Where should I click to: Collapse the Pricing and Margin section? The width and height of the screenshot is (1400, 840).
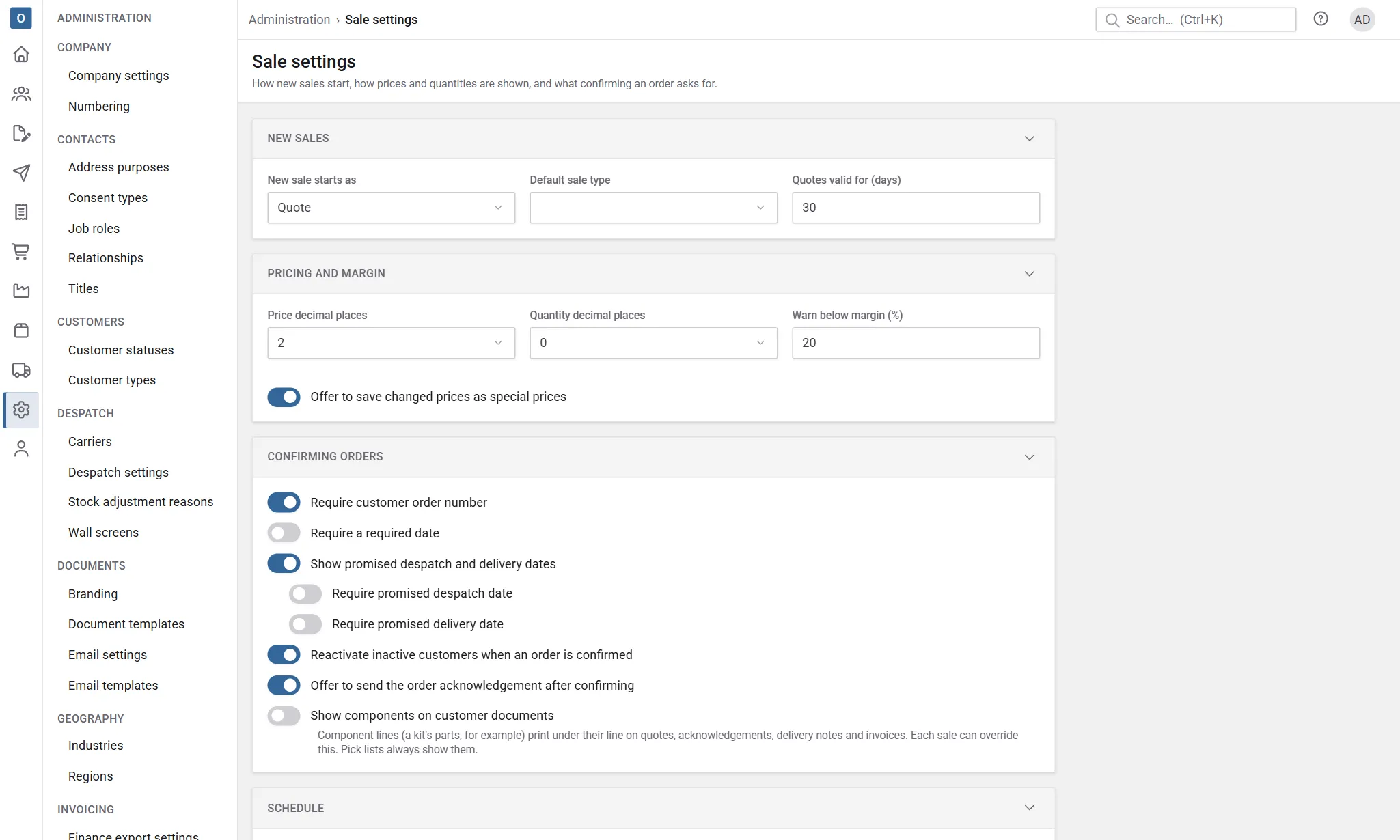click(x=1030, y=274)
